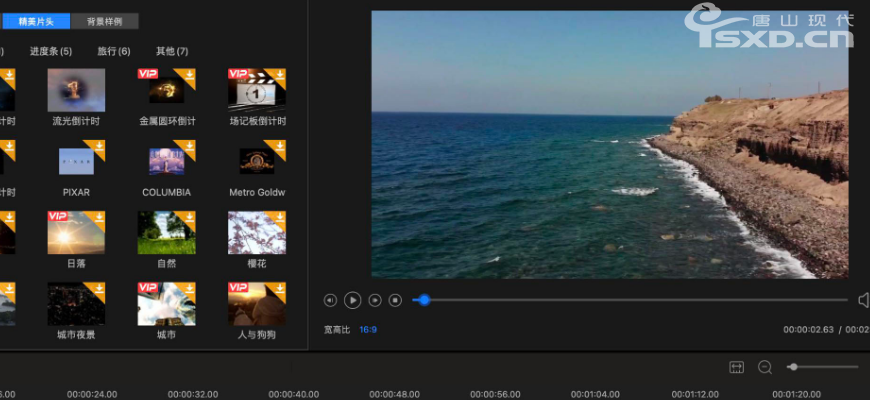Select the 城市夜景 thumbnail
The width and height of the screenshot is (870, 400).
pyautogui.click(x=76, y=304)
